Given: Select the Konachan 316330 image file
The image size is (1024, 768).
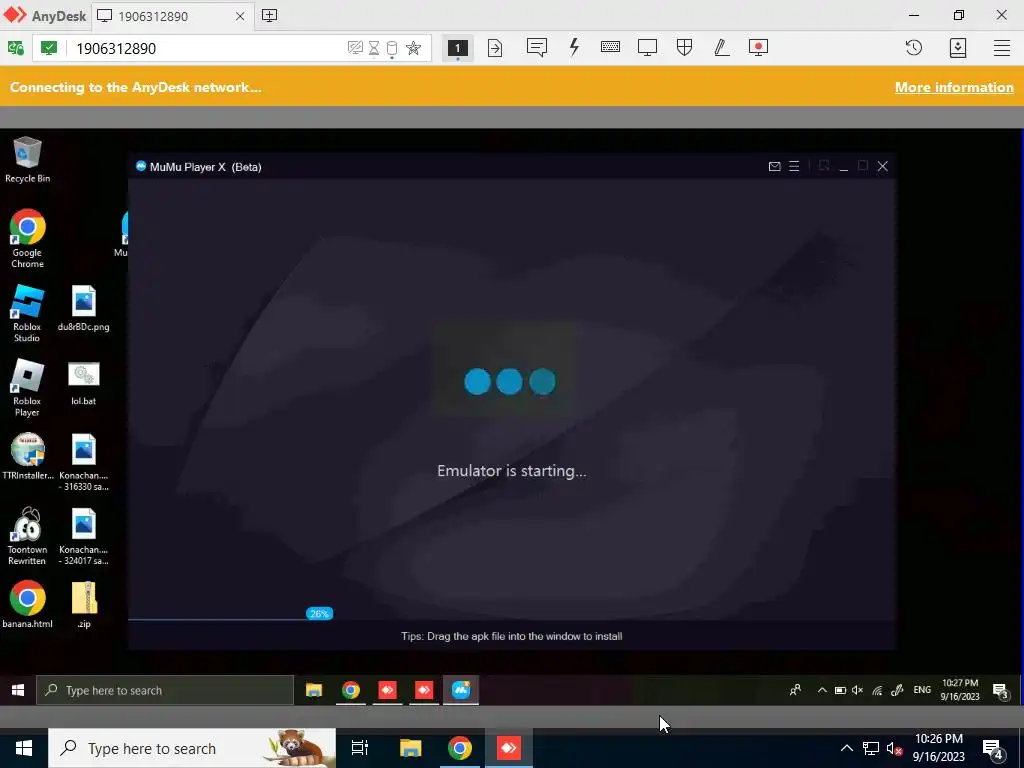Looking at the screenshot, I should (84, 462).
